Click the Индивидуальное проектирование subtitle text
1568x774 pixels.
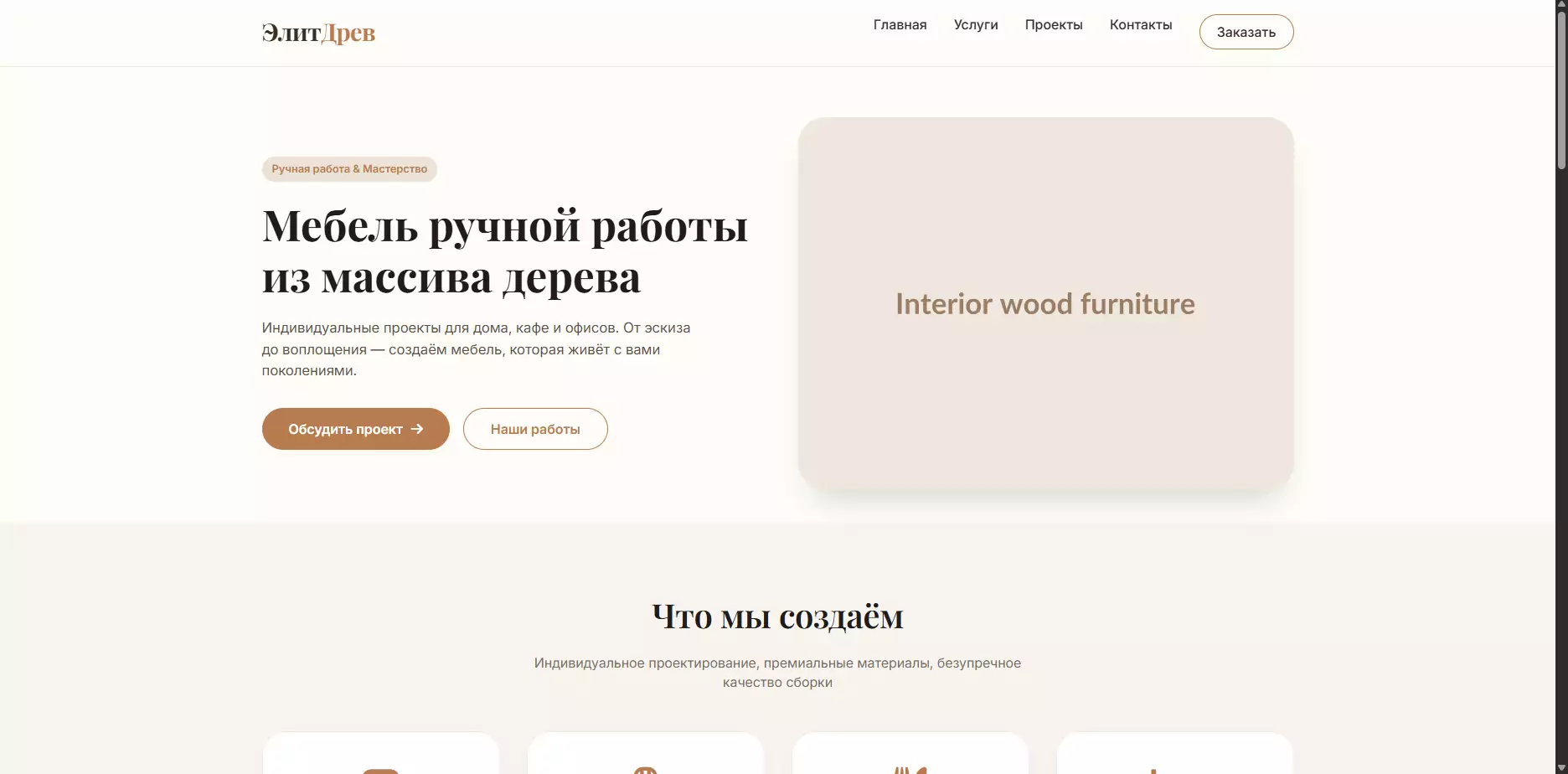coord(777,673)
